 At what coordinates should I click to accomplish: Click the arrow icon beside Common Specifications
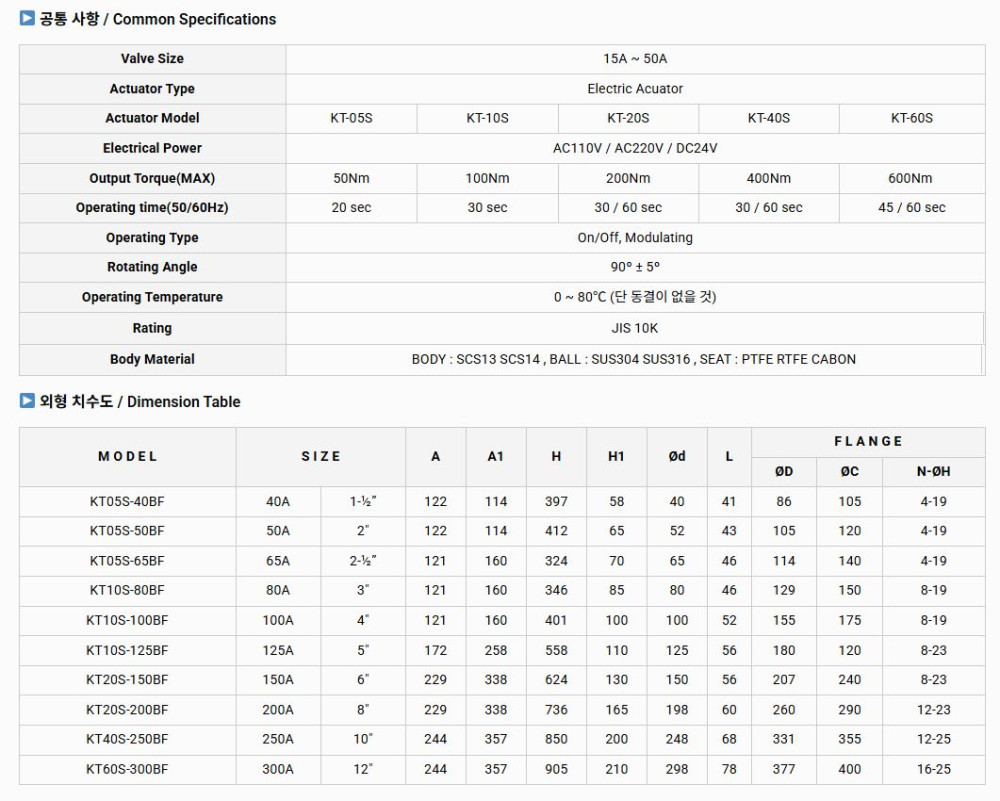pos(27,18)
